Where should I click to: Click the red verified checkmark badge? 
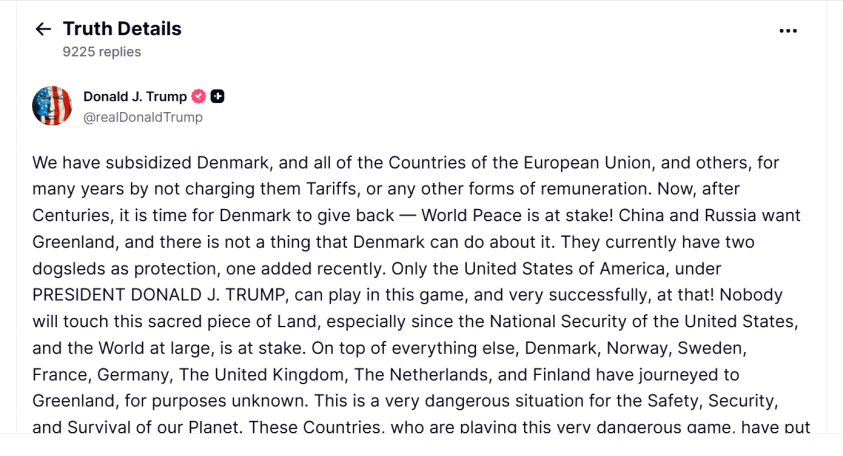pyautogui.click(x=199, y=97)
